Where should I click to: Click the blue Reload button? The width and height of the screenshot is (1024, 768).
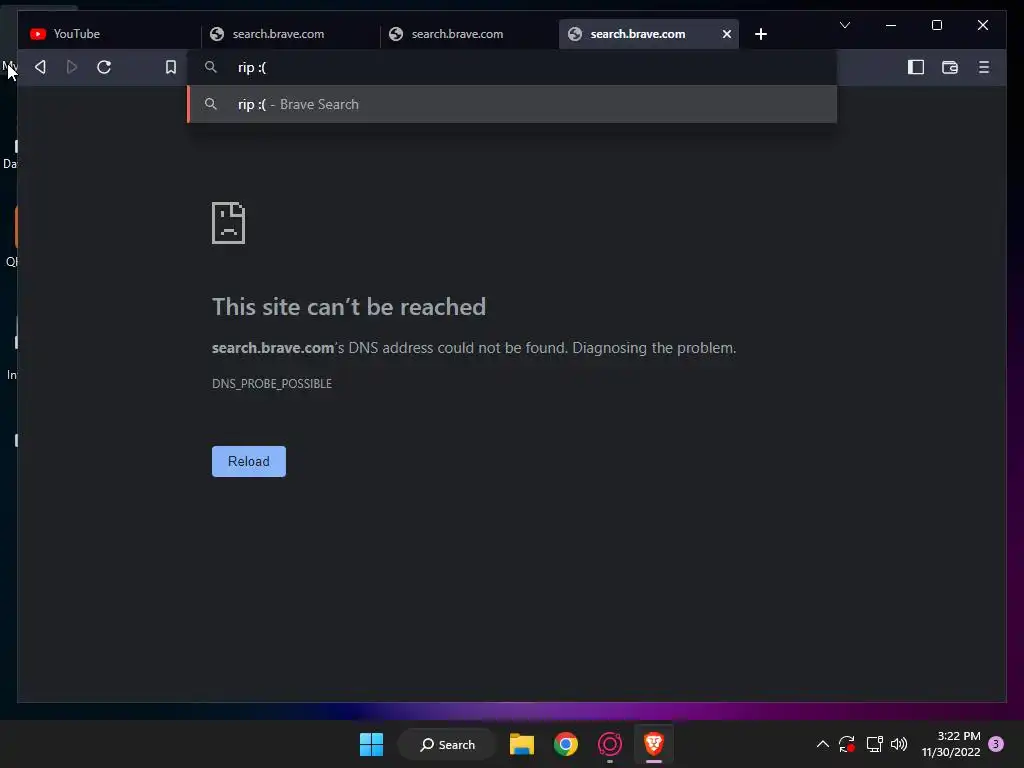(249, 462)
